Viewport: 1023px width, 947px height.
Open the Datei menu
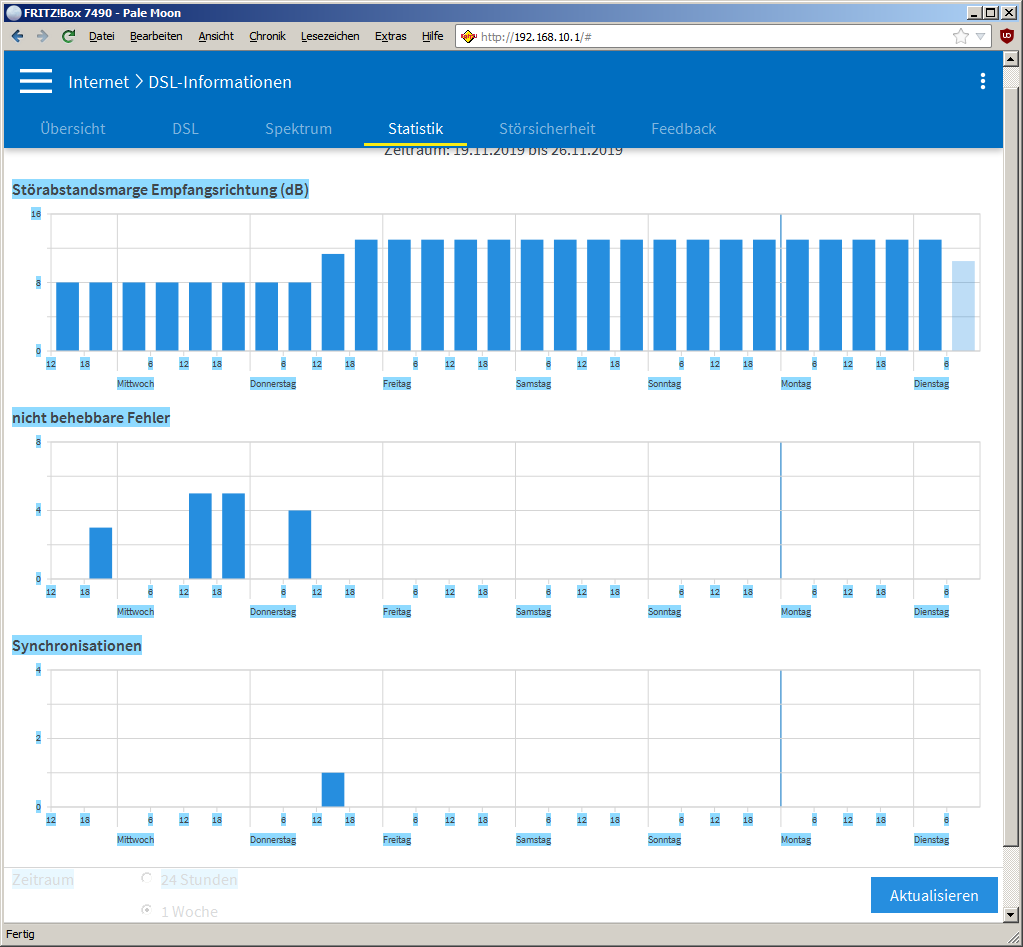(102, 37)
